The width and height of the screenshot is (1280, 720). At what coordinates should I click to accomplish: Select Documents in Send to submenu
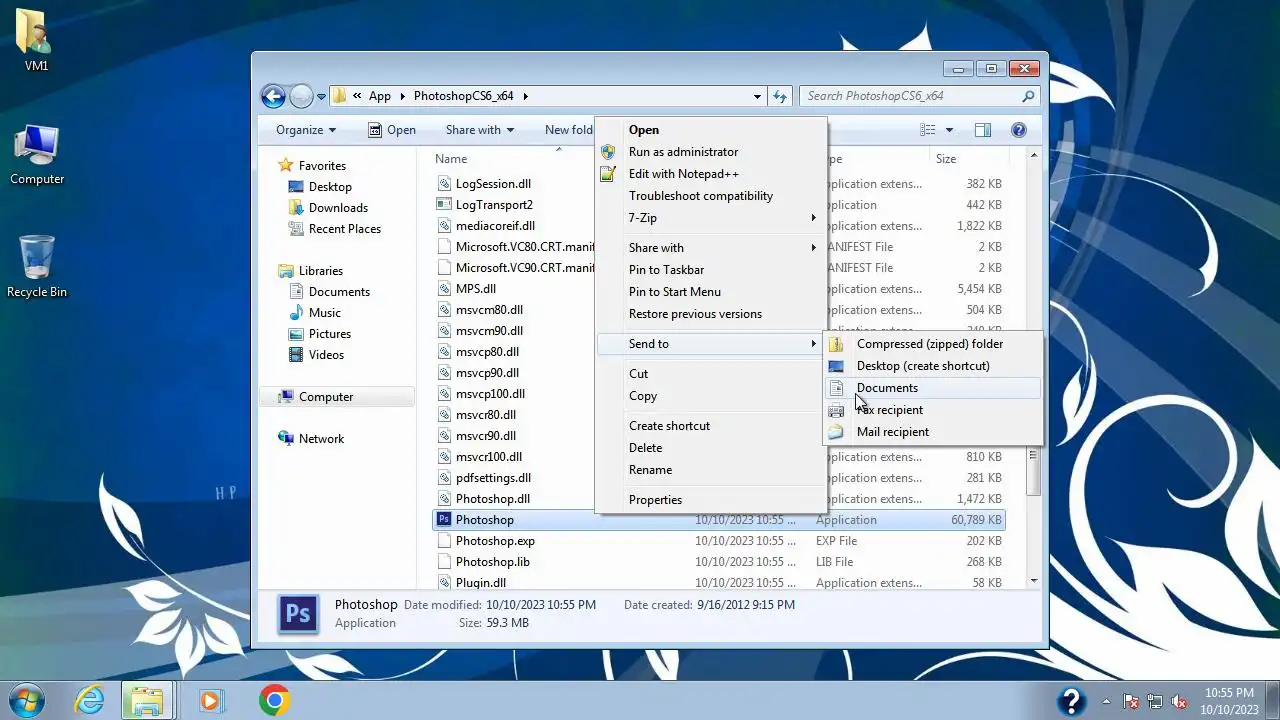[887, 388]
